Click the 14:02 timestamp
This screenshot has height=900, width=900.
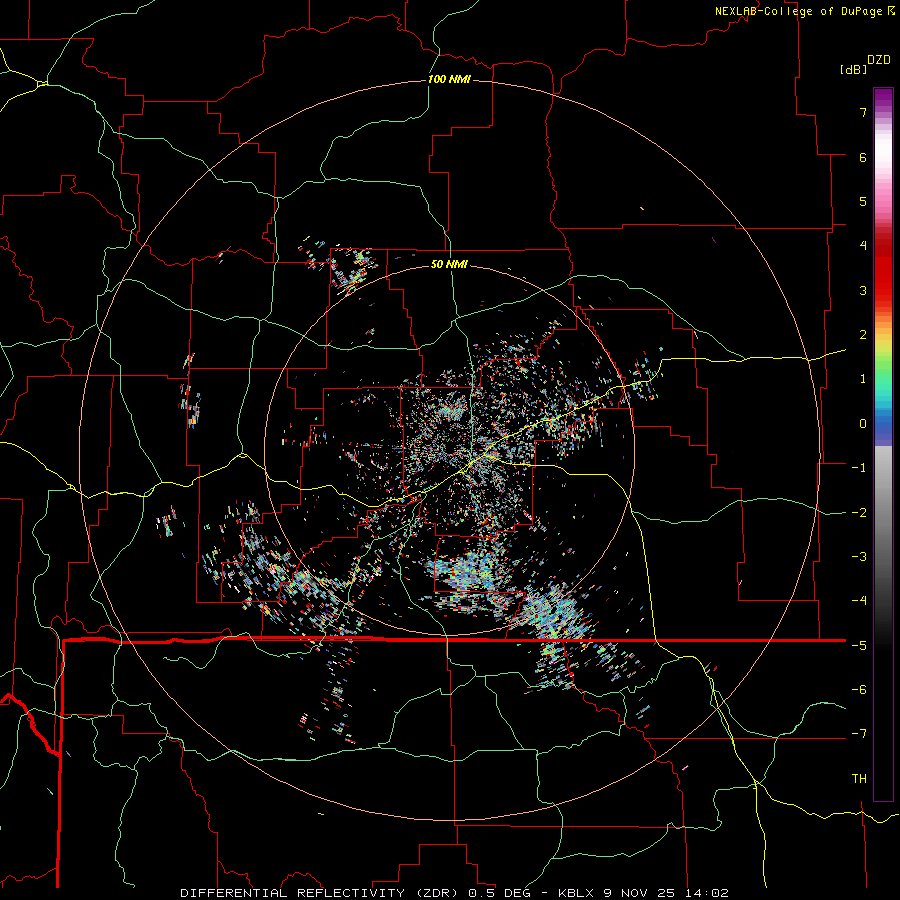point(707,893)
